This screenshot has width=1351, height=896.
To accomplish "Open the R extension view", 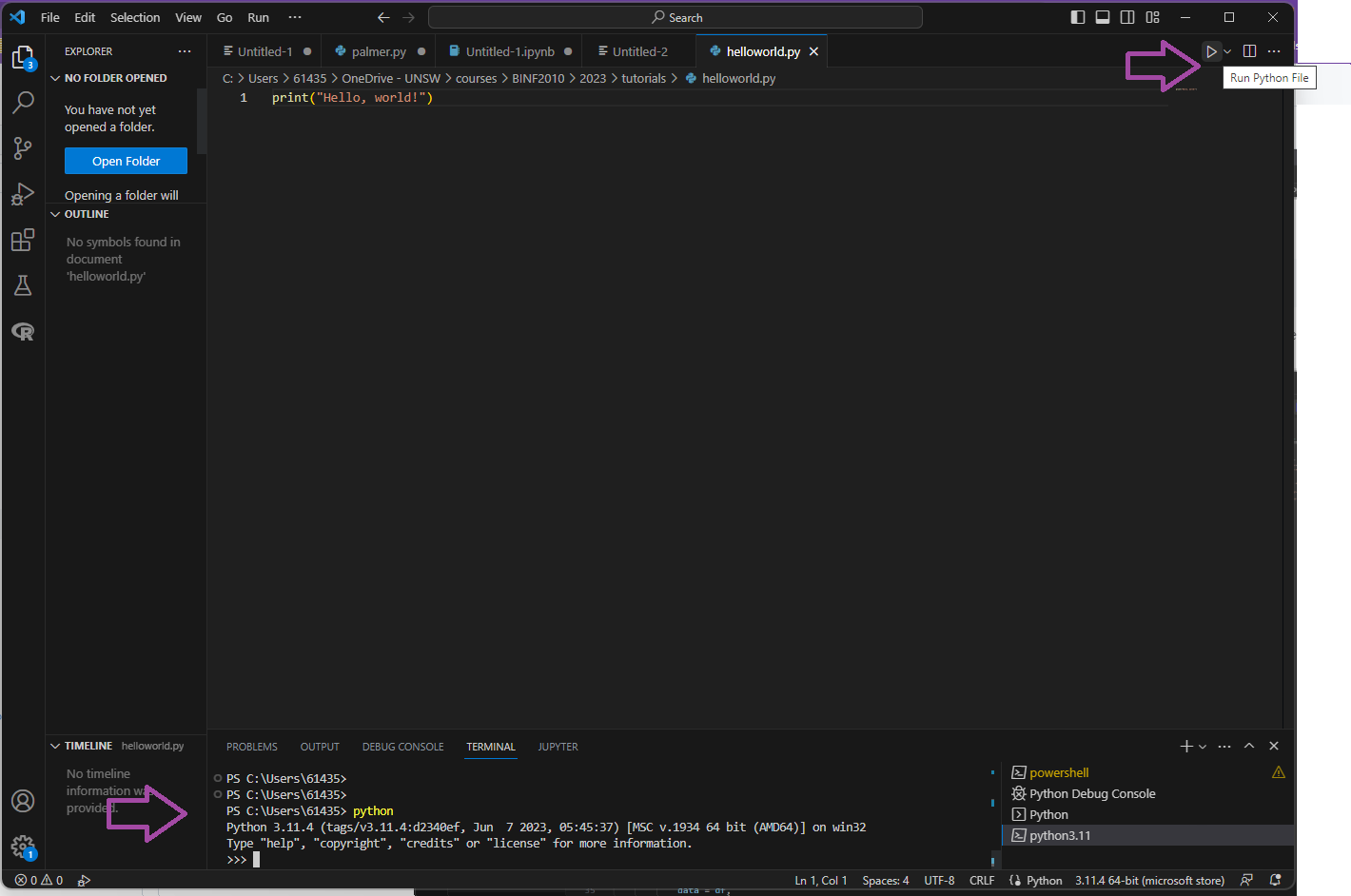I will 23,331.
